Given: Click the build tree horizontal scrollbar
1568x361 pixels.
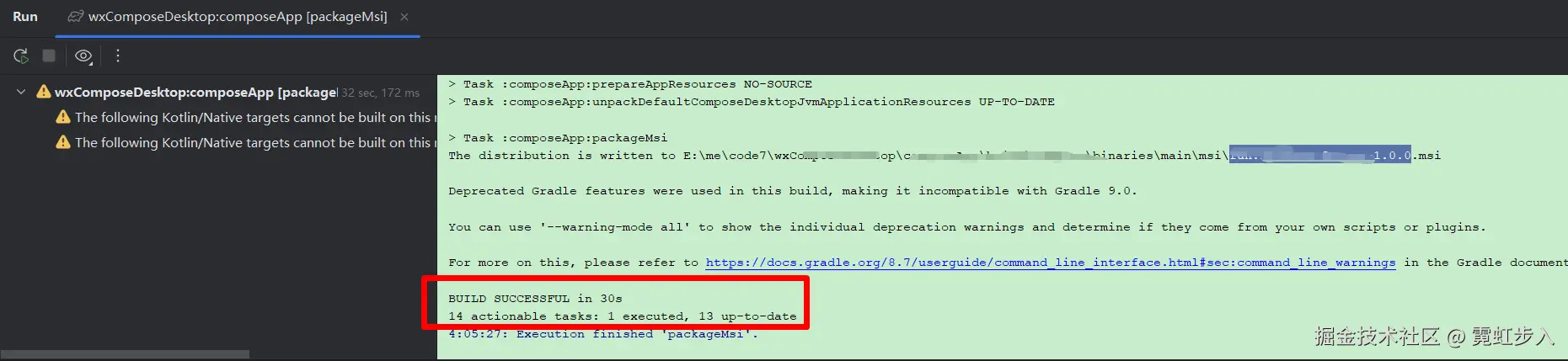Looking at the screenshot, I should pos(125,354).
